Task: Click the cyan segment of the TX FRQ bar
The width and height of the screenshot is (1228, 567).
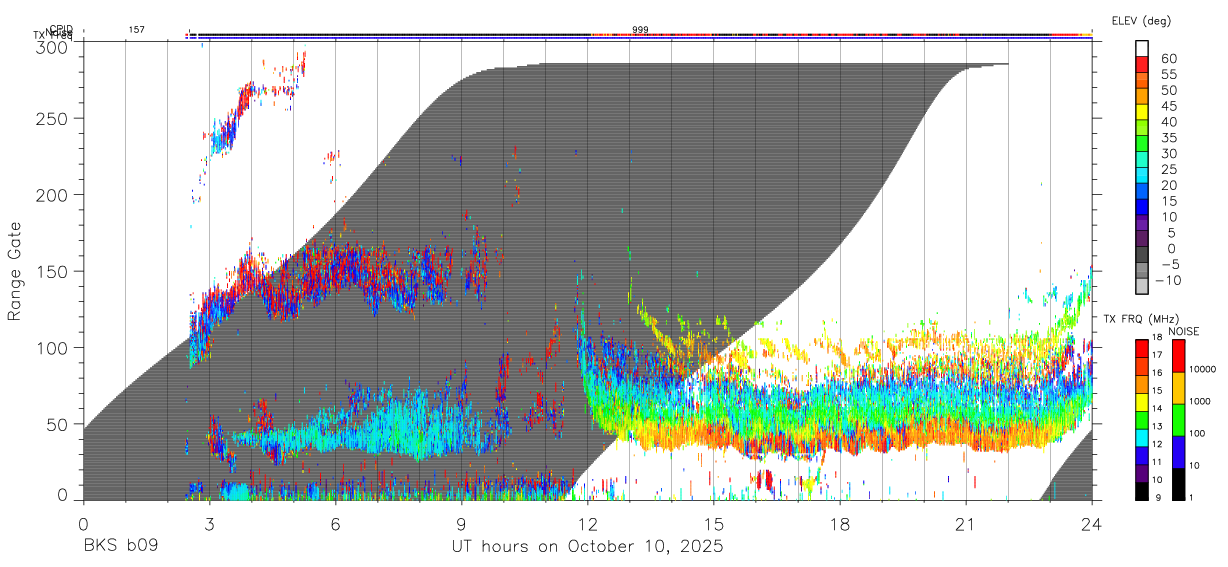Action: [1142, 437]
